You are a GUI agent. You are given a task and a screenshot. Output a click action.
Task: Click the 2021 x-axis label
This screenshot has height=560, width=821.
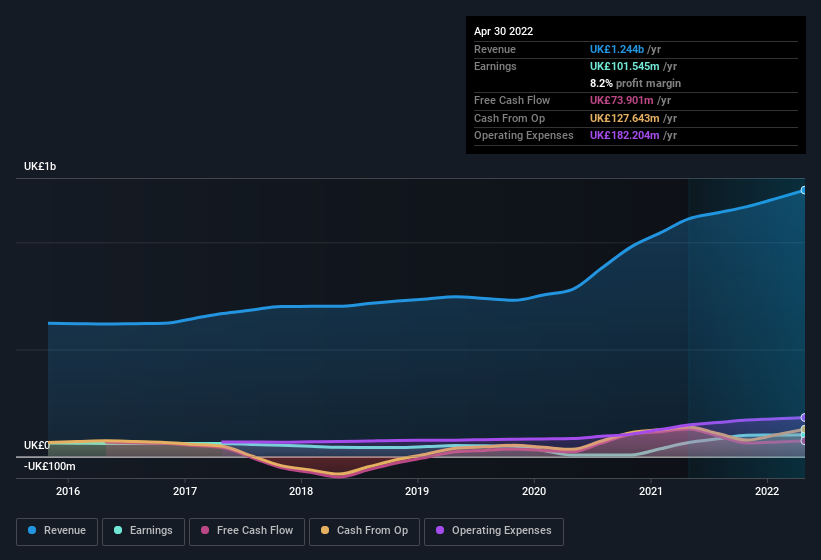coord(651,491)
